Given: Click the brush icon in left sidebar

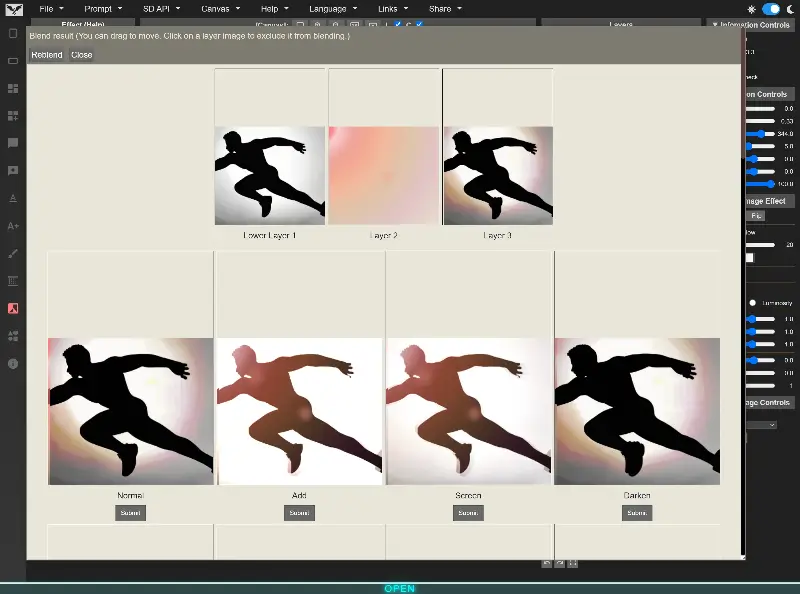Looking at the screenshot, I should tap(13, 253).
